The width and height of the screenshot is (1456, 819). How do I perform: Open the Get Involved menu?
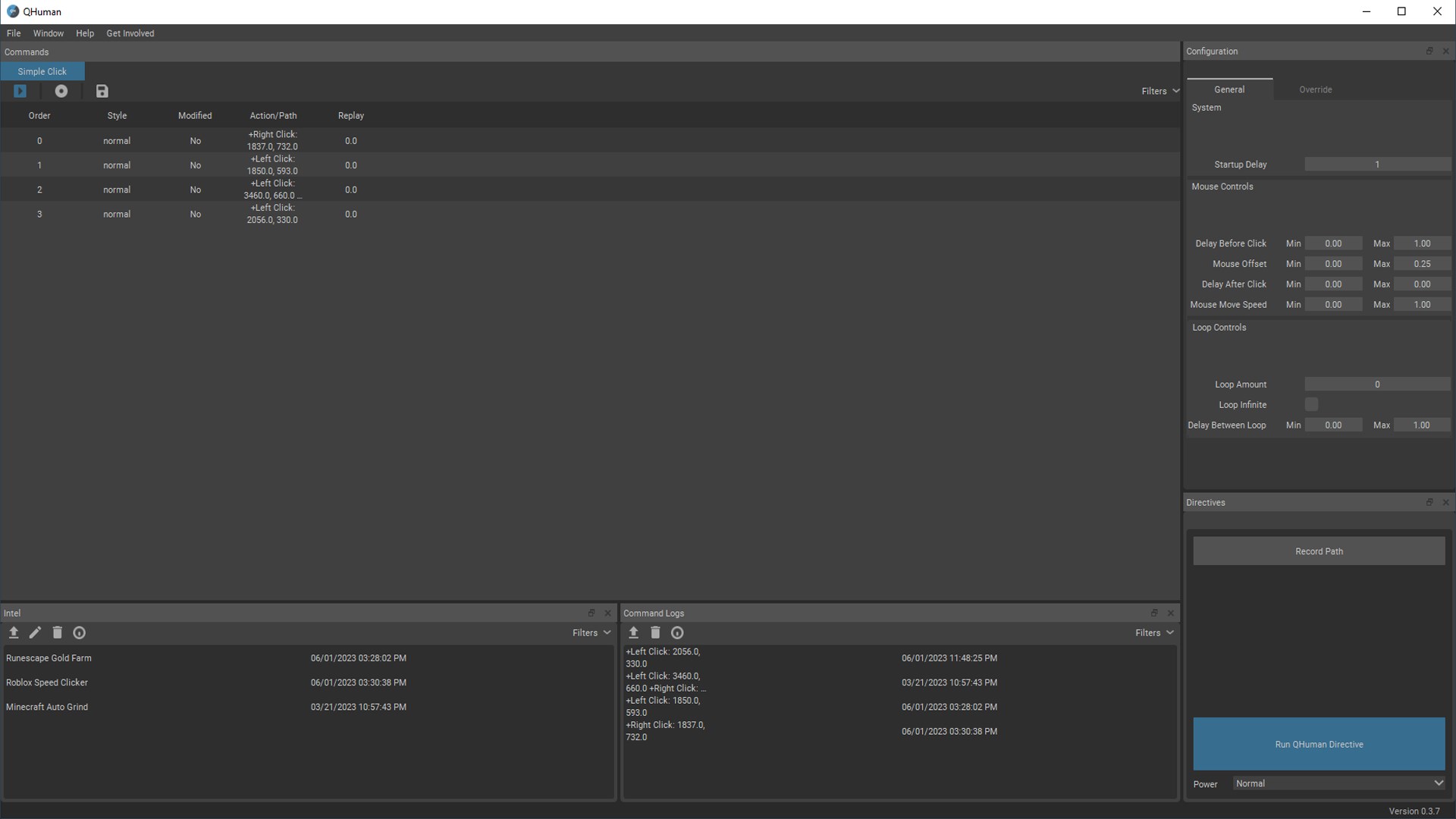(x=130, y=33)
